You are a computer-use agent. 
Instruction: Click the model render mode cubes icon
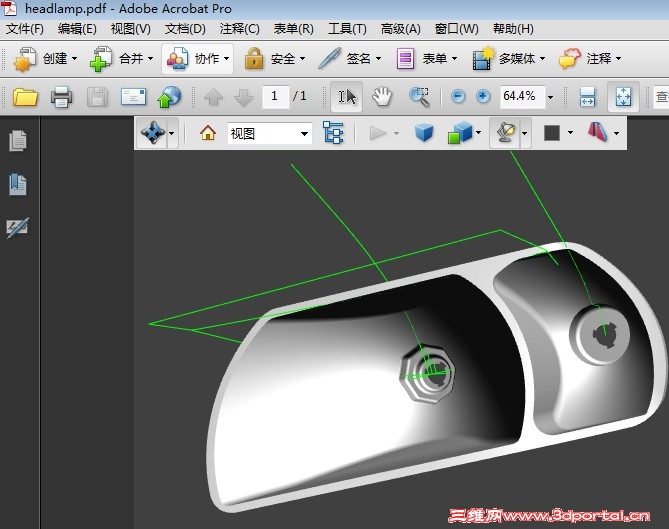pyautogui.click(x=460, y=133)
